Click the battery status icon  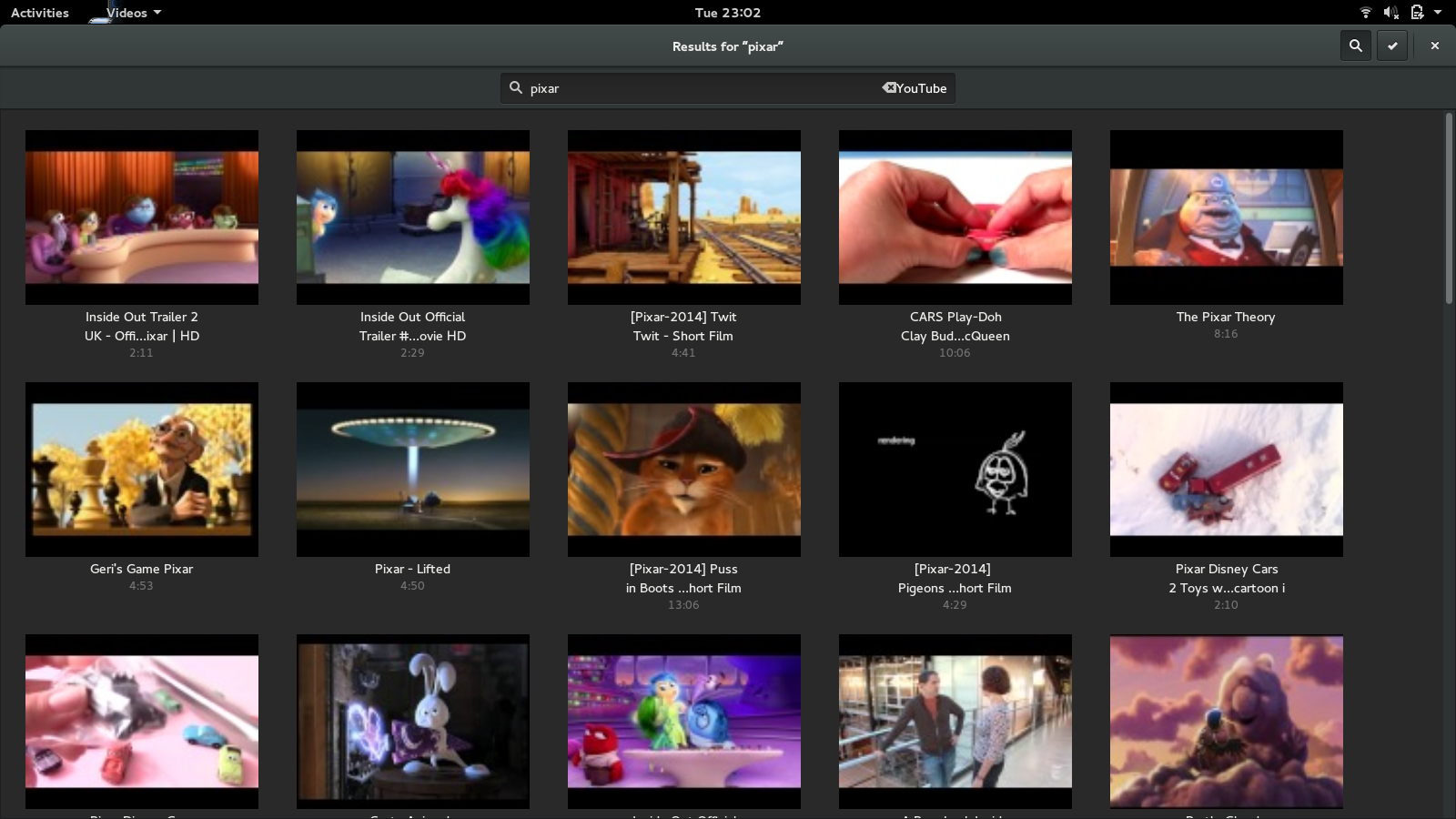click(x=1417, y=13)
